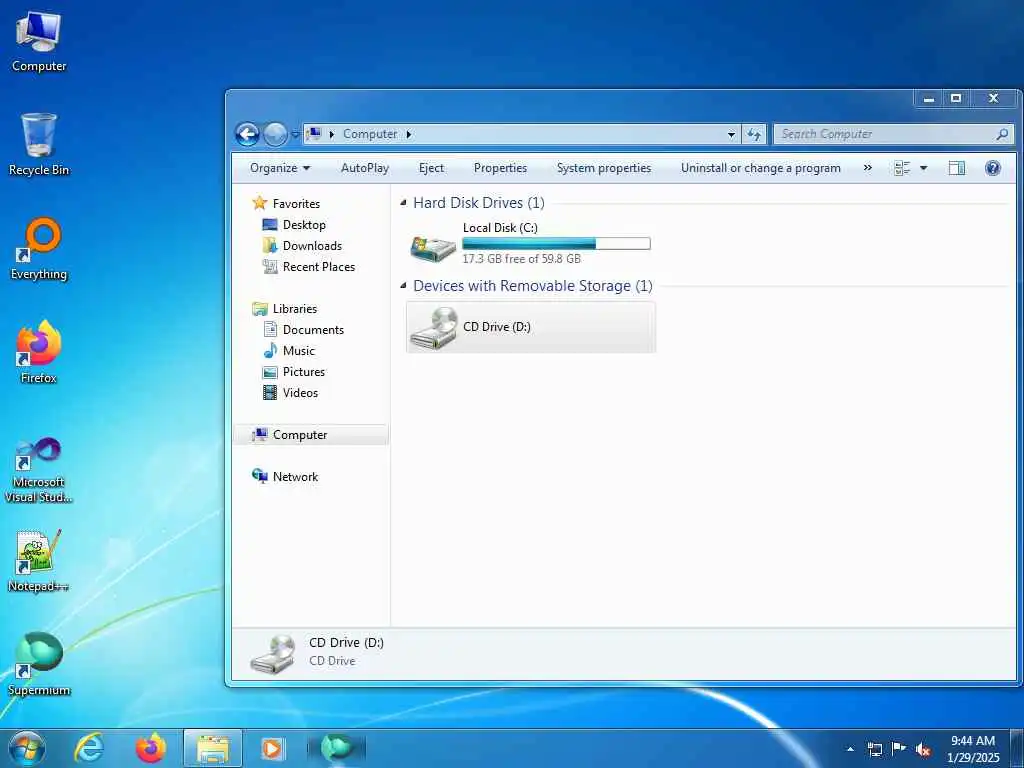The width and height of the screenshot is (1024, 768).
Task: Open the Videos library
Action: (300, 392)
